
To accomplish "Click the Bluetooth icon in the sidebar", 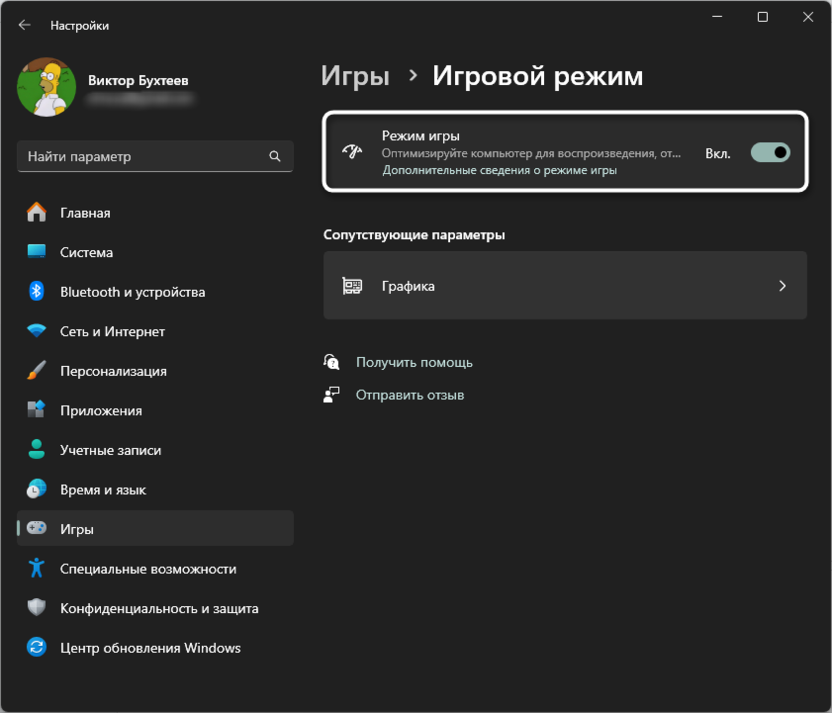I will pyautogui.click(x=37, y=291).
